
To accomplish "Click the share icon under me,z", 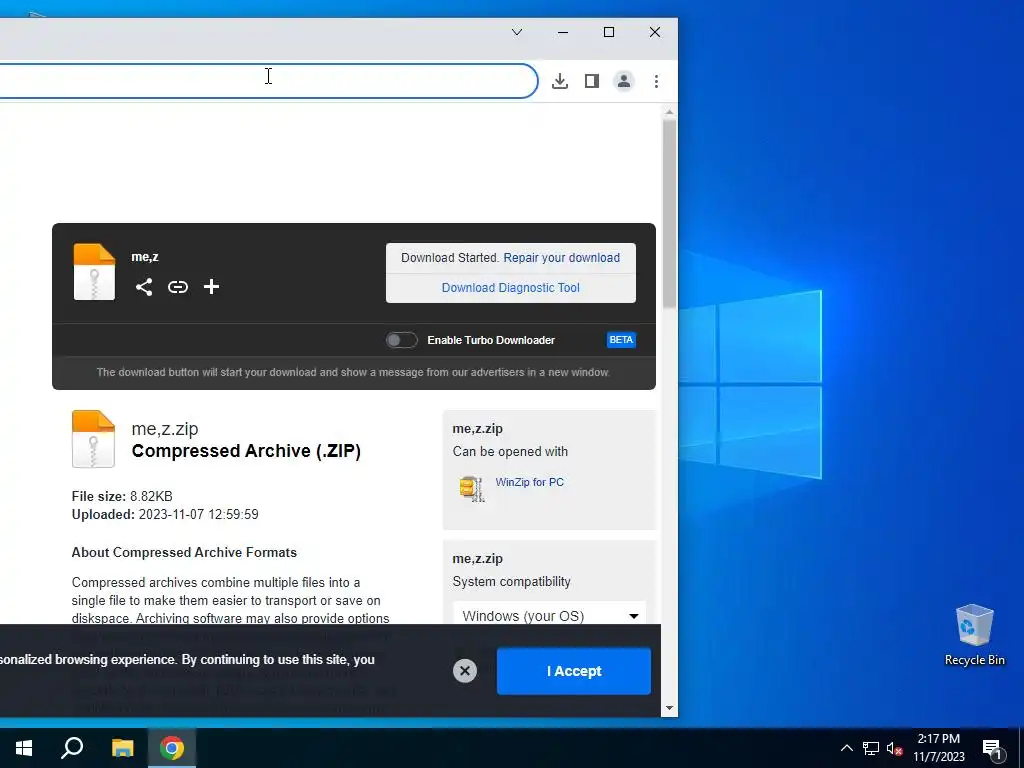I will pyautogui.click(x=144, y=287).
